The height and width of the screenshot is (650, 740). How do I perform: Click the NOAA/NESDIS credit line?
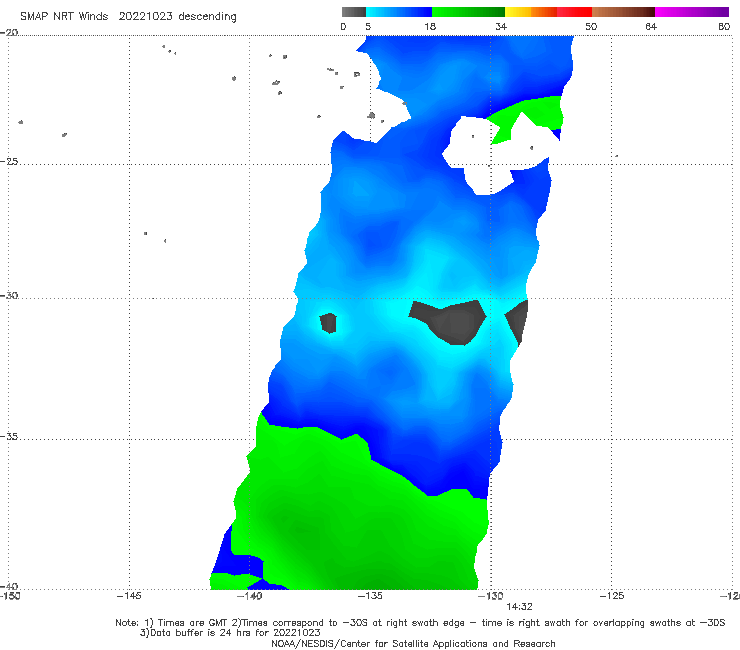413,644
